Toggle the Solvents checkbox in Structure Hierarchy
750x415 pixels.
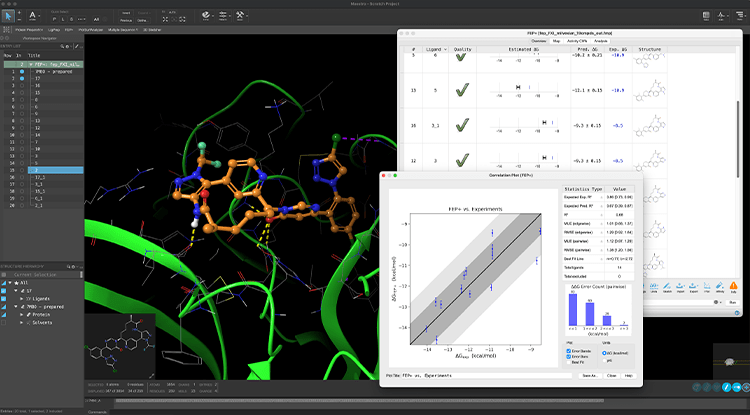4,323
